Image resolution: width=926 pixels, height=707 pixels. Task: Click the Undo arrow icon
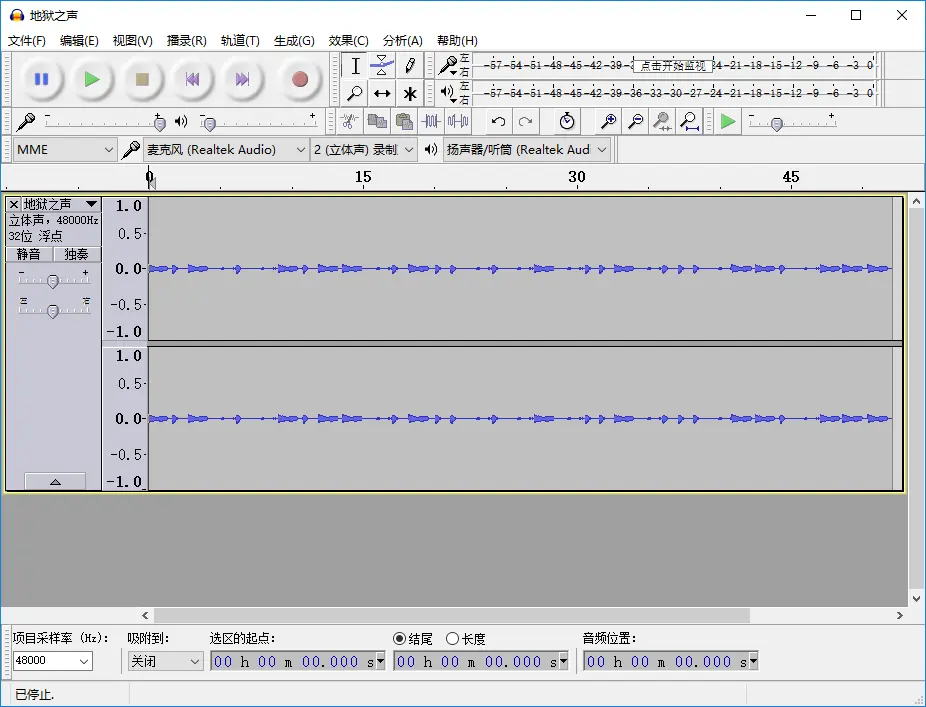pos(498,122)
